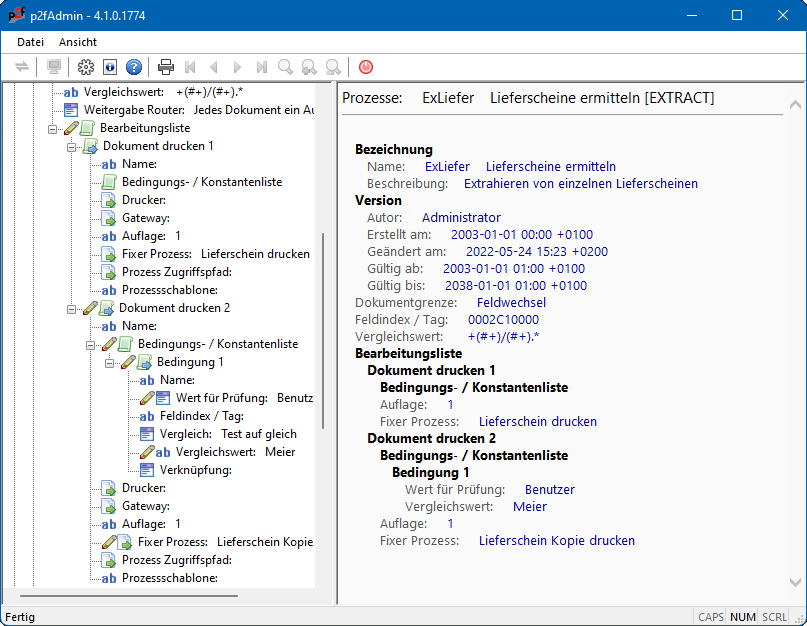Click the Weitergabe Router form icon
The image size is (807, 626).
[71, 110]
